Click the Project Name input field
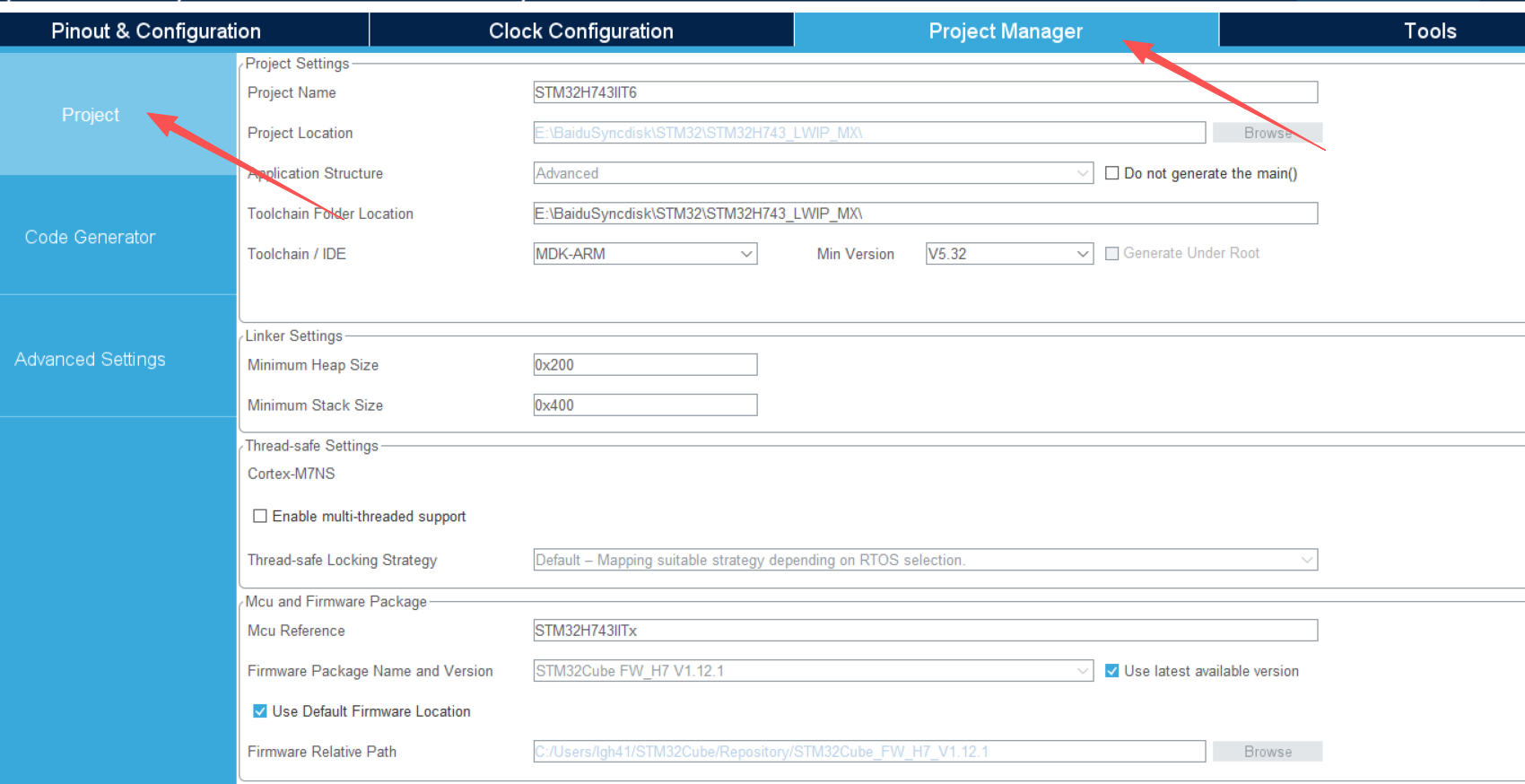 click(x=925, y=92)
